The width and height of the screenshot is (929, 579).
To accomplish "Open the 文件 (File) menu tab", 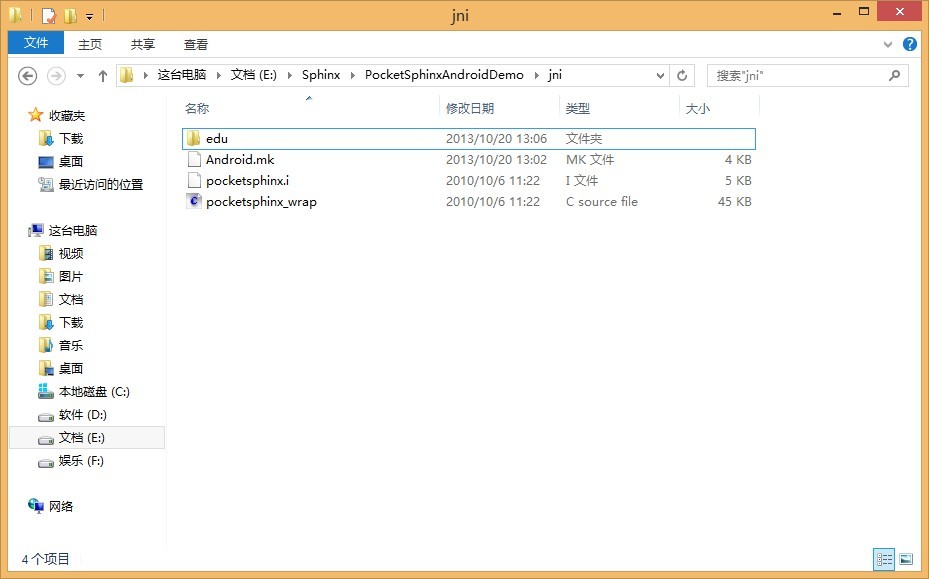I will [36, 43].
